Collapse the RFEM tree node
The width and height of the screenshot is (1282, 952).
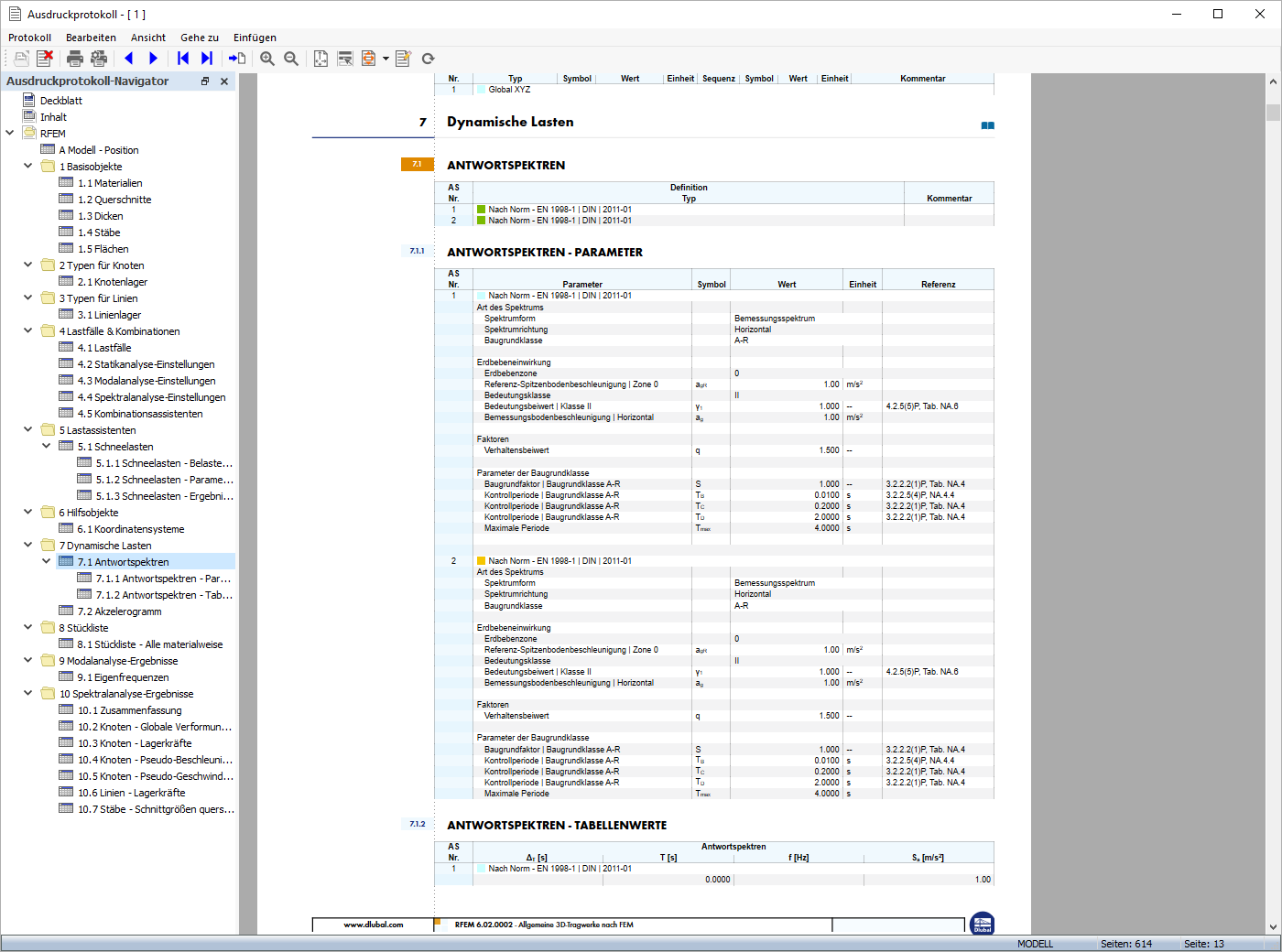[9, 133]
